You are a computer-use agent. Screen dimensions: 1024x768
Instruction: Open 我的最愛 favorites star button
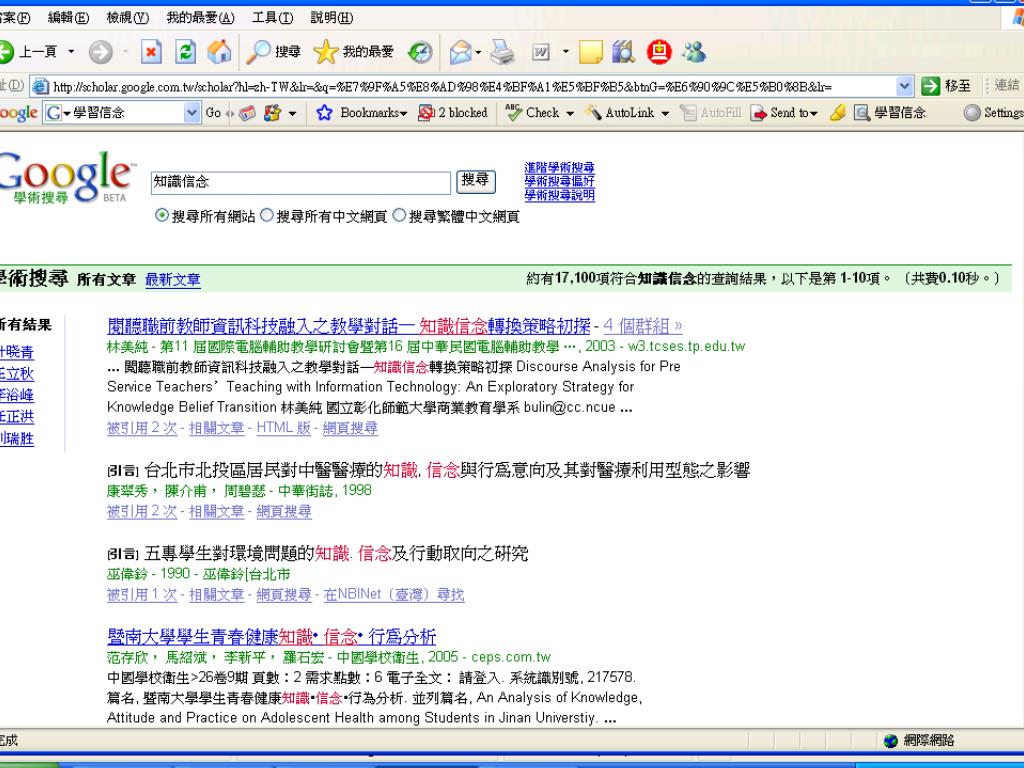(353, 52)
